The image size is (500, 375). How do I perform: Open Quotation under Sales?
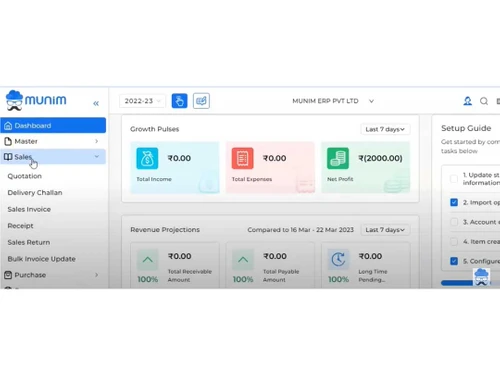pyautogui.click(x=25, y=176)
